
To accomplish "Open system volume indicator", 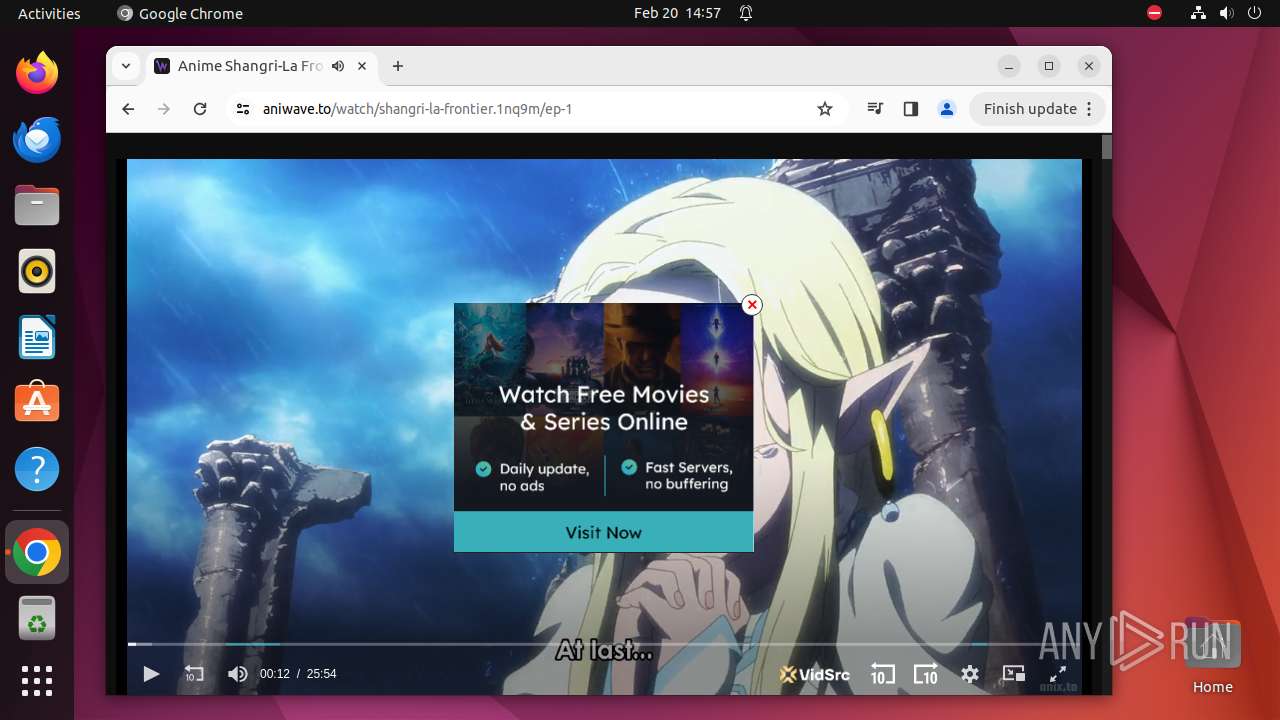I will (x=1226, y=13).
